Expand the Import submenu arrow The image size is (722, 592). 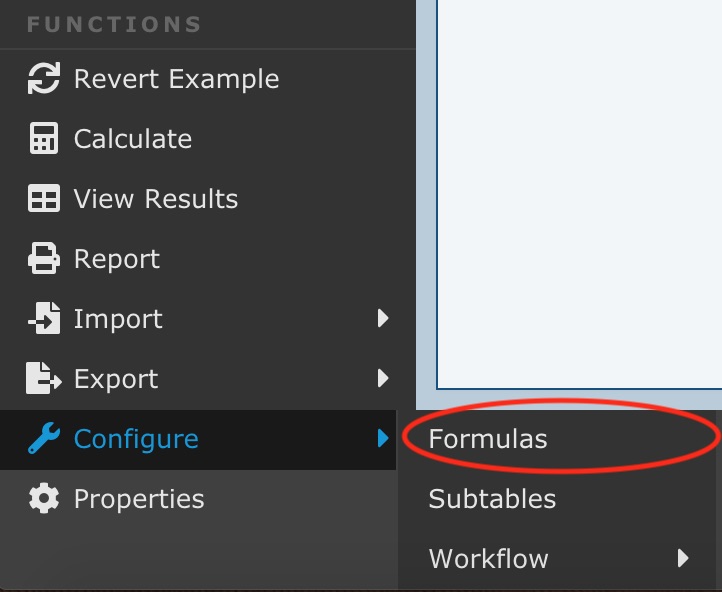click(x=382, y=319)
